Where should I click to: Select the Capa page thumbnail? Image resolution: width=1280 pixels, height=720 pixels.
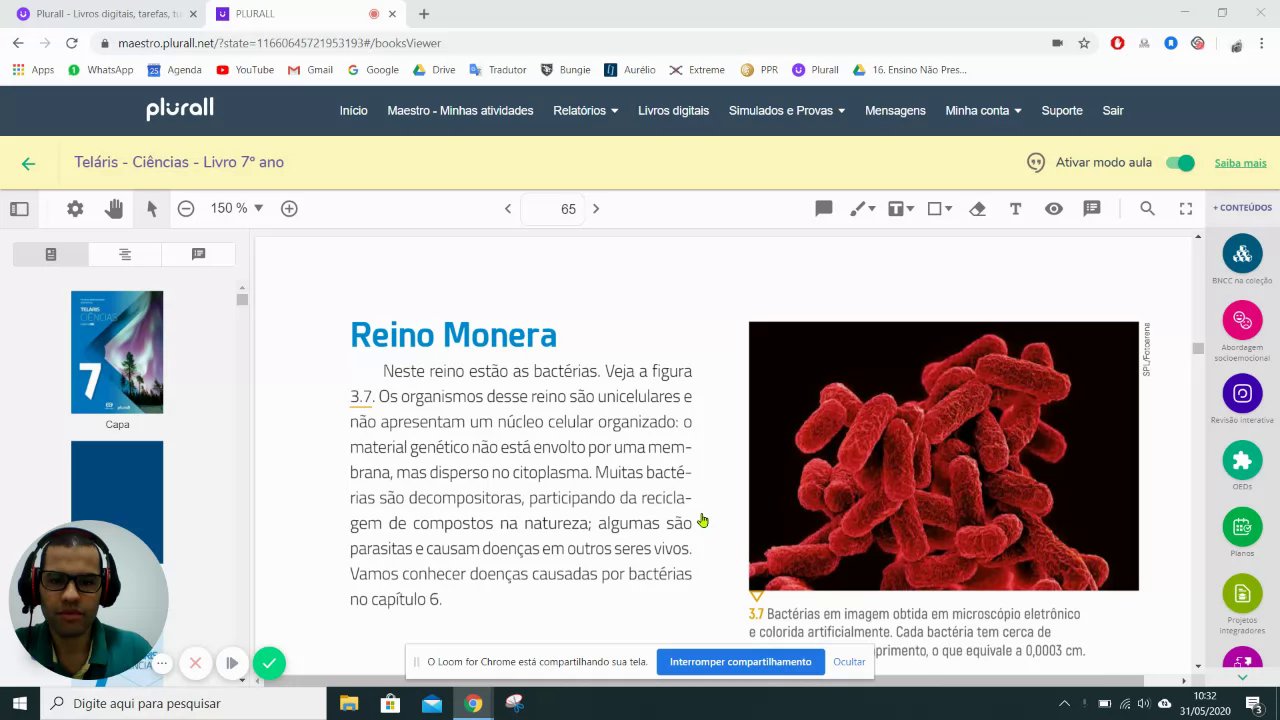(x=117, y=352)
